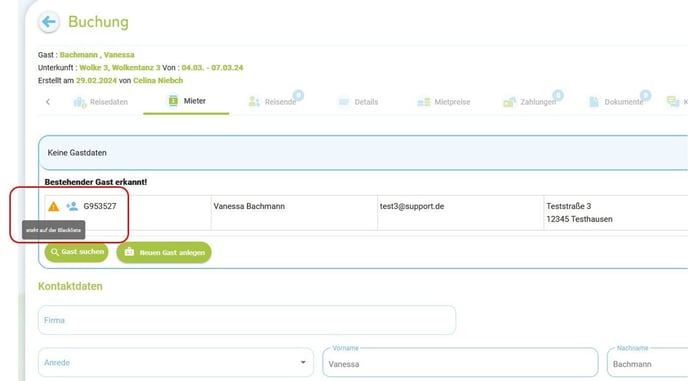The height and width of the screenshot is (381, 688).
Task: Open the Anrede dropdown
Action: coord(176,363)
